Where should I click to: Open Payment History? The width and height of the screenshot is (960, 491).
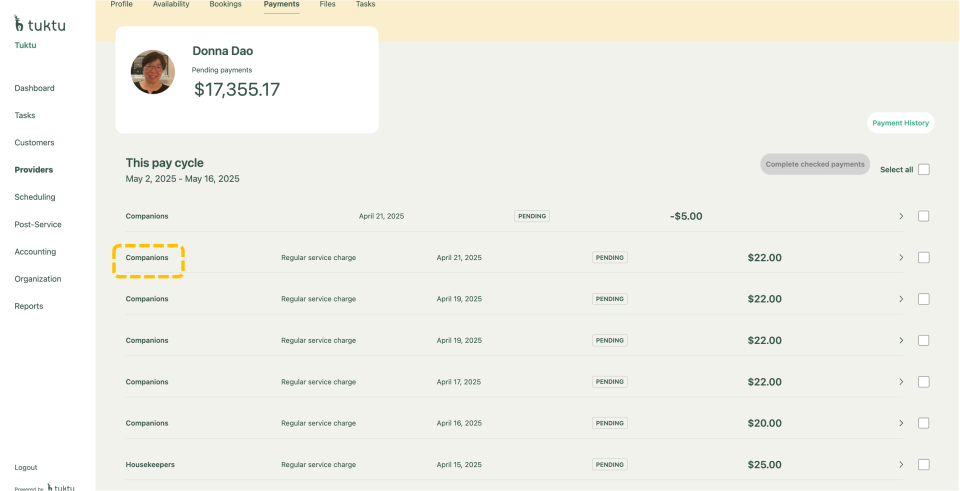(900, 123)
